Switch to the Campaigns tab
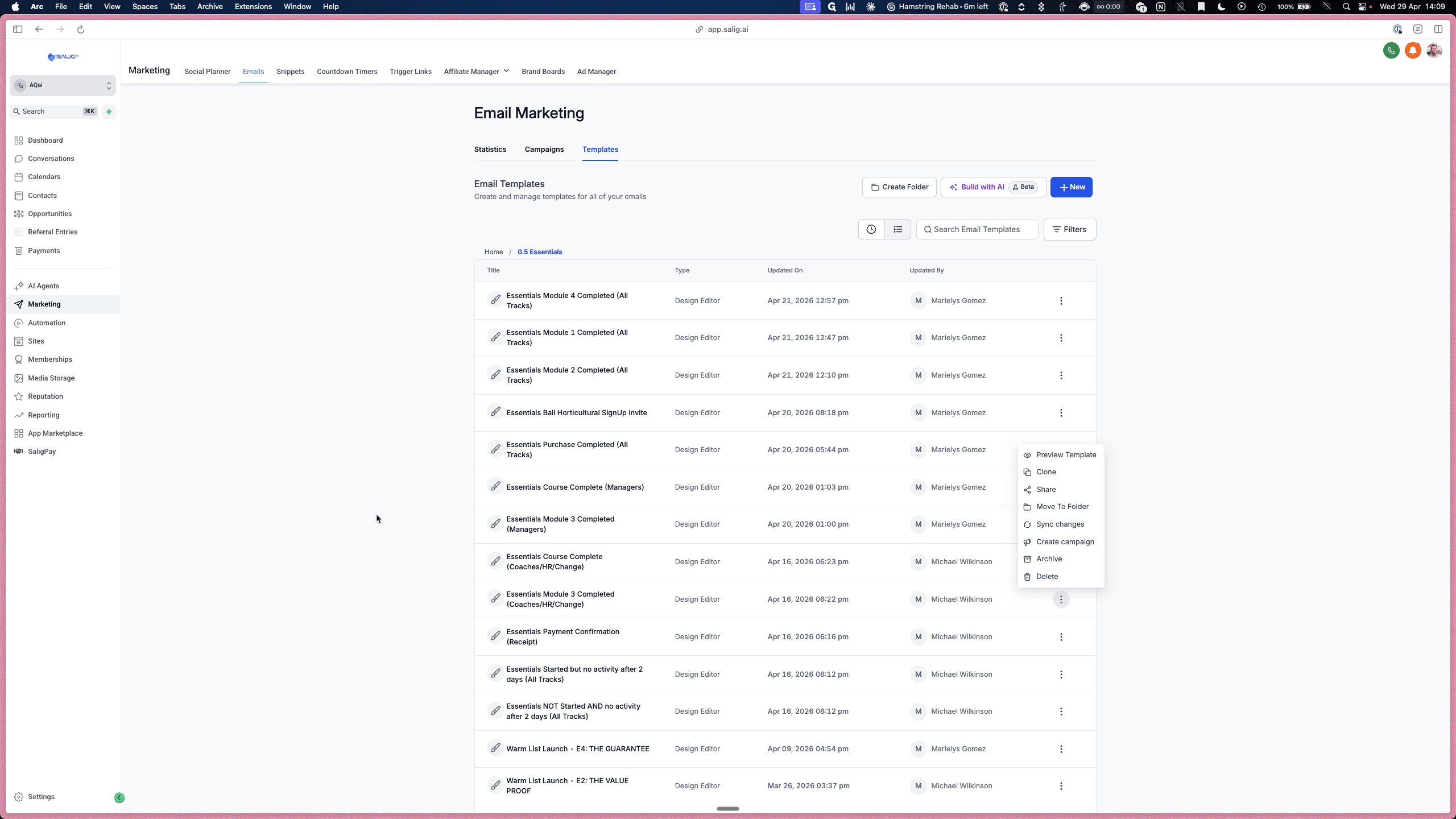 point(544,150)
